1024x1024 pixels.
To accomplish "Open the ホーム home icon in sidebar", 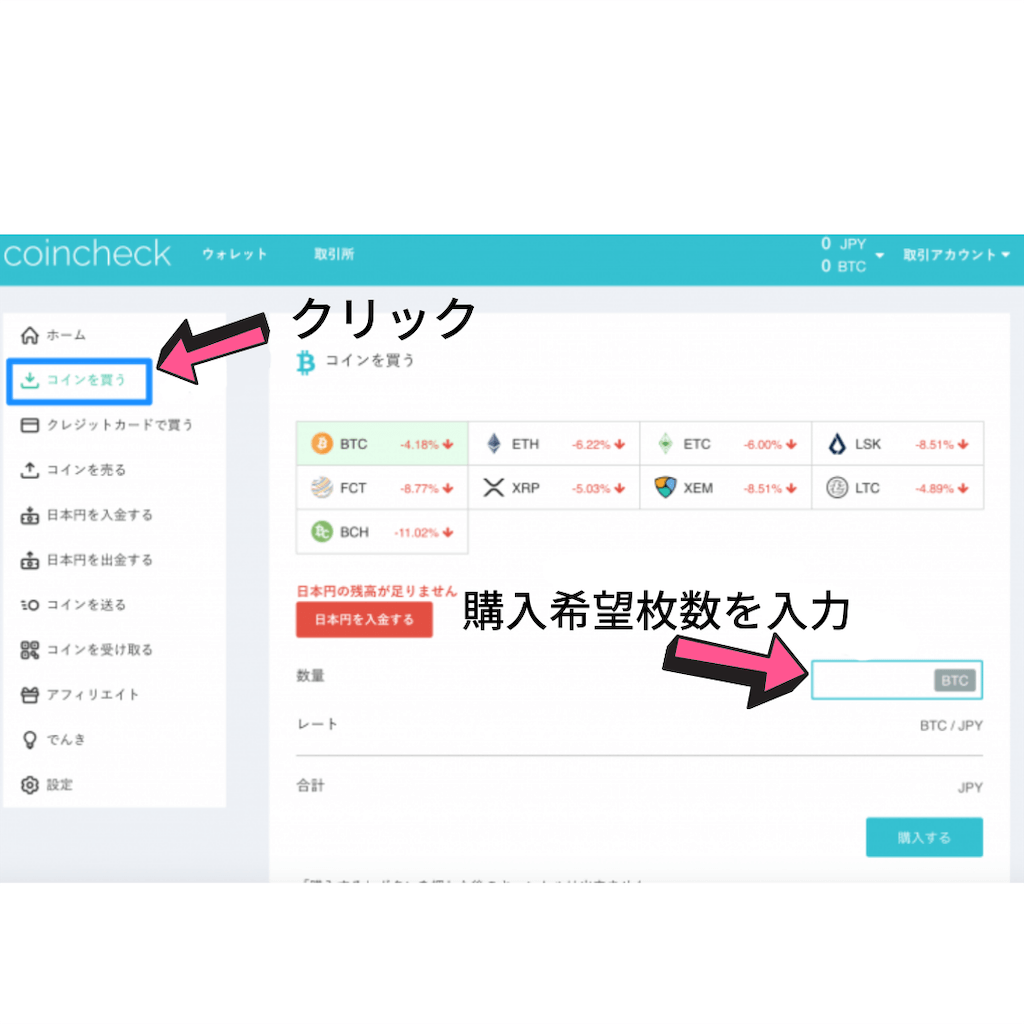I will (29, 335).
